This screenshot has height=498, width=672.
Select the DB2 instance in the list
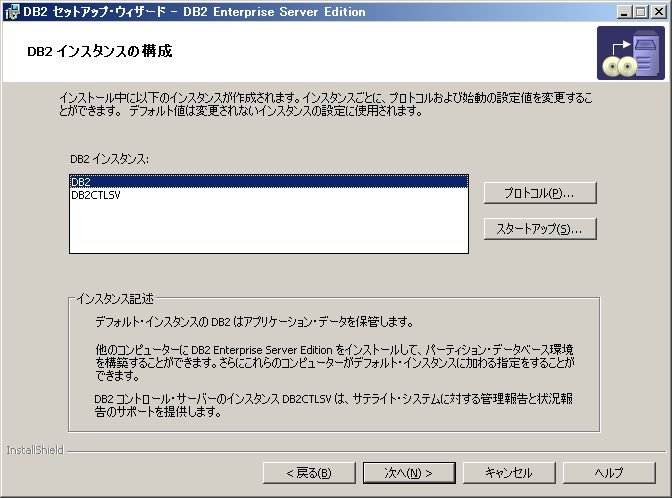269,182
